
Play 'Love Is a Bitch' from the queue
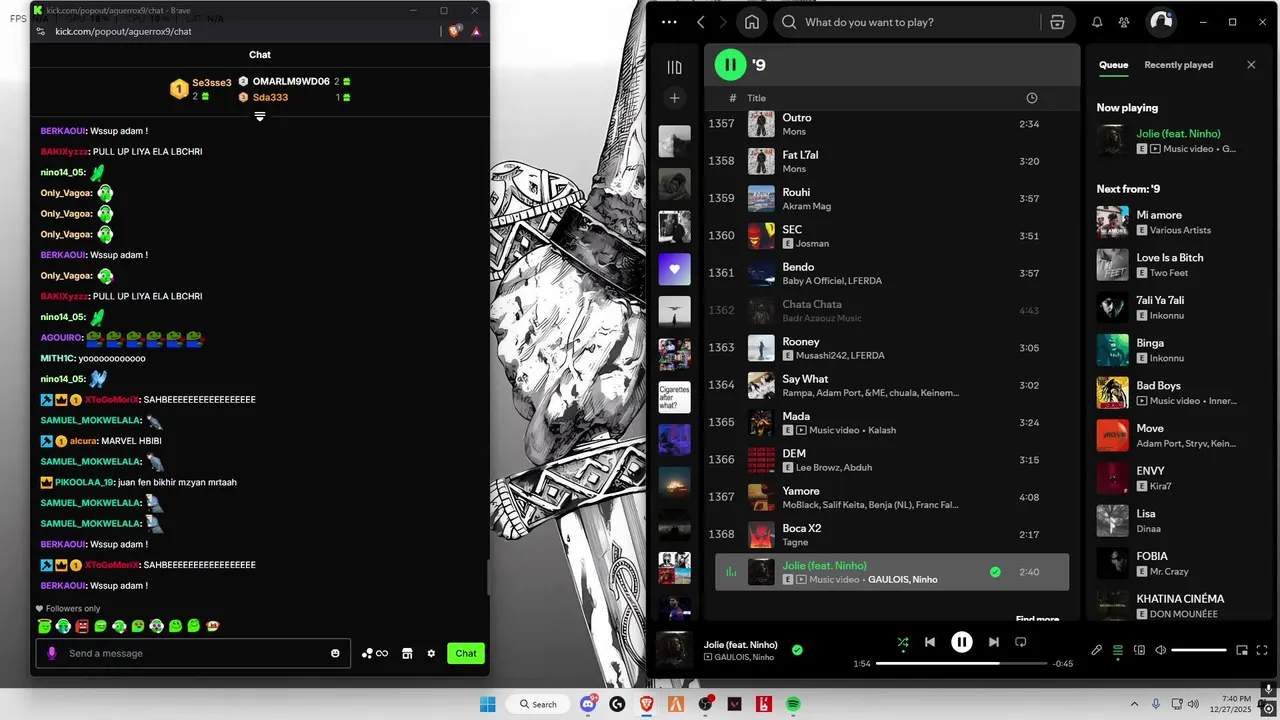(1177, 264)
